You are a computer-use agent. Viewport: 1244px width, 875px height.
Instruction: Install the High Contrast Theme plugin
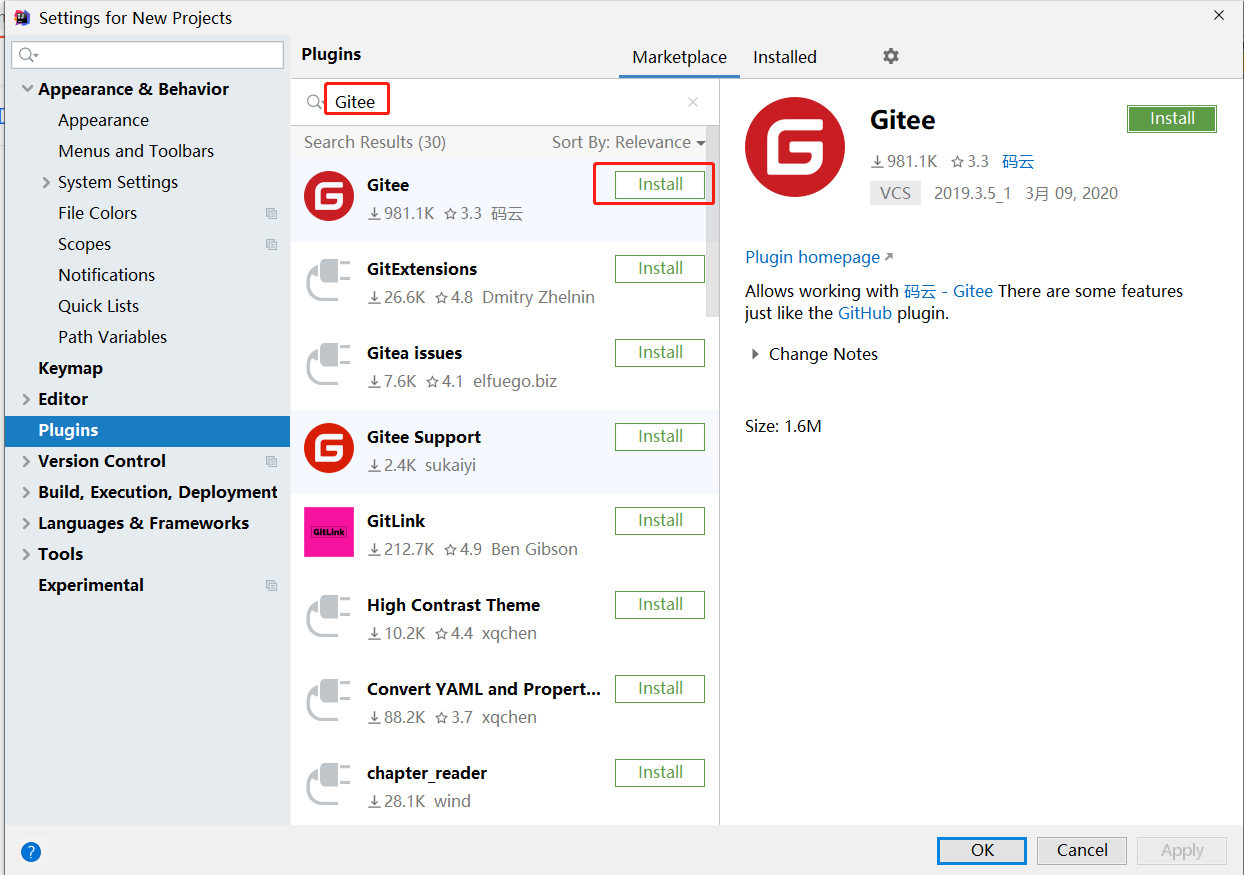660,604
